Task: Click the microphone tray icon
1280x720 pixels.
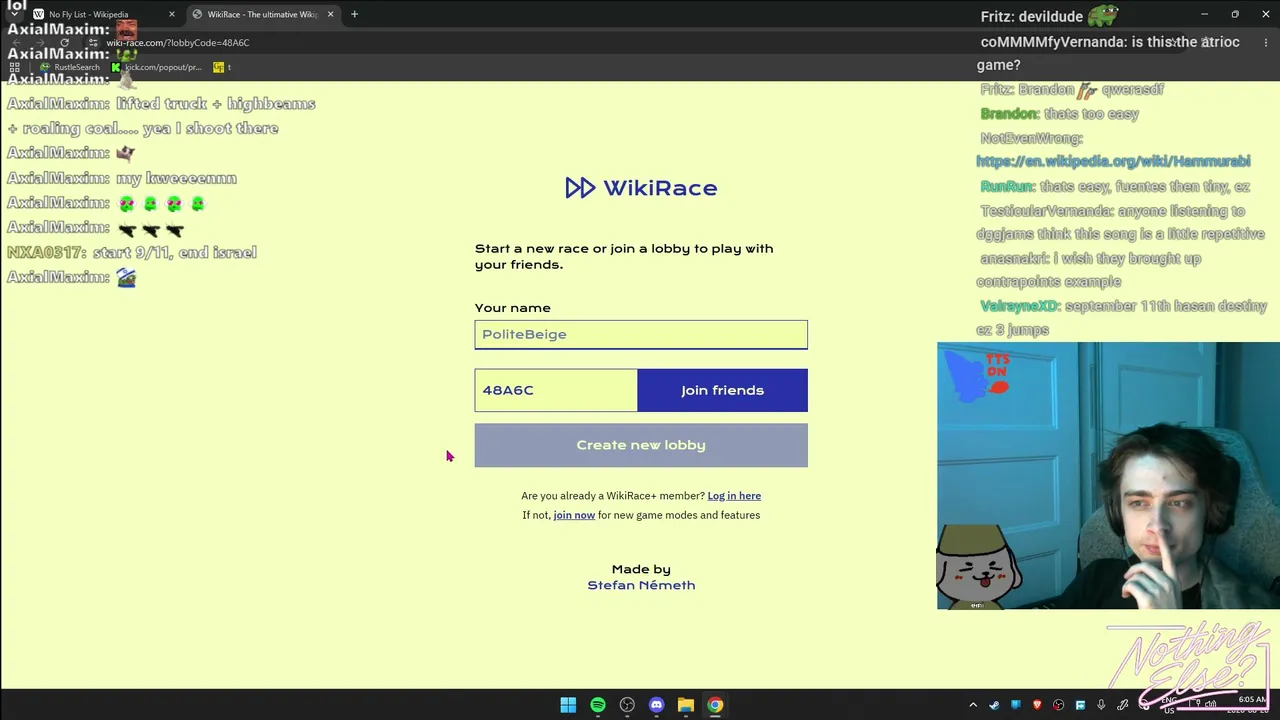Action: [x=1101, y=705]
